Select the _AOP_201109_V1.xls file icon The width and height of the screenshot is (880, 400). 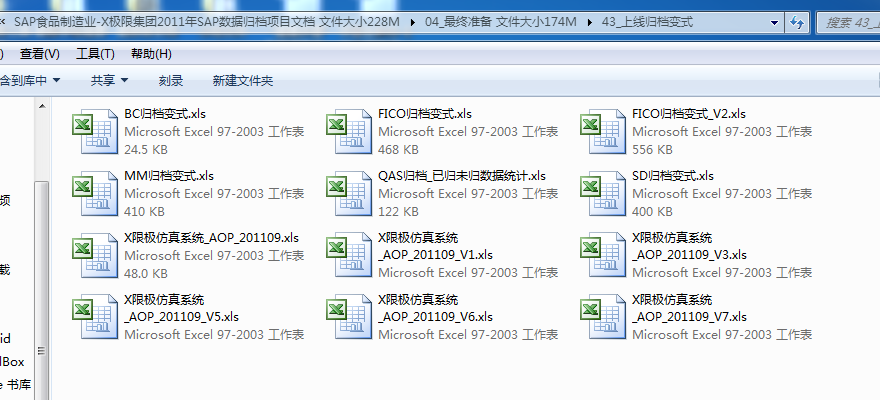[349, 255]
